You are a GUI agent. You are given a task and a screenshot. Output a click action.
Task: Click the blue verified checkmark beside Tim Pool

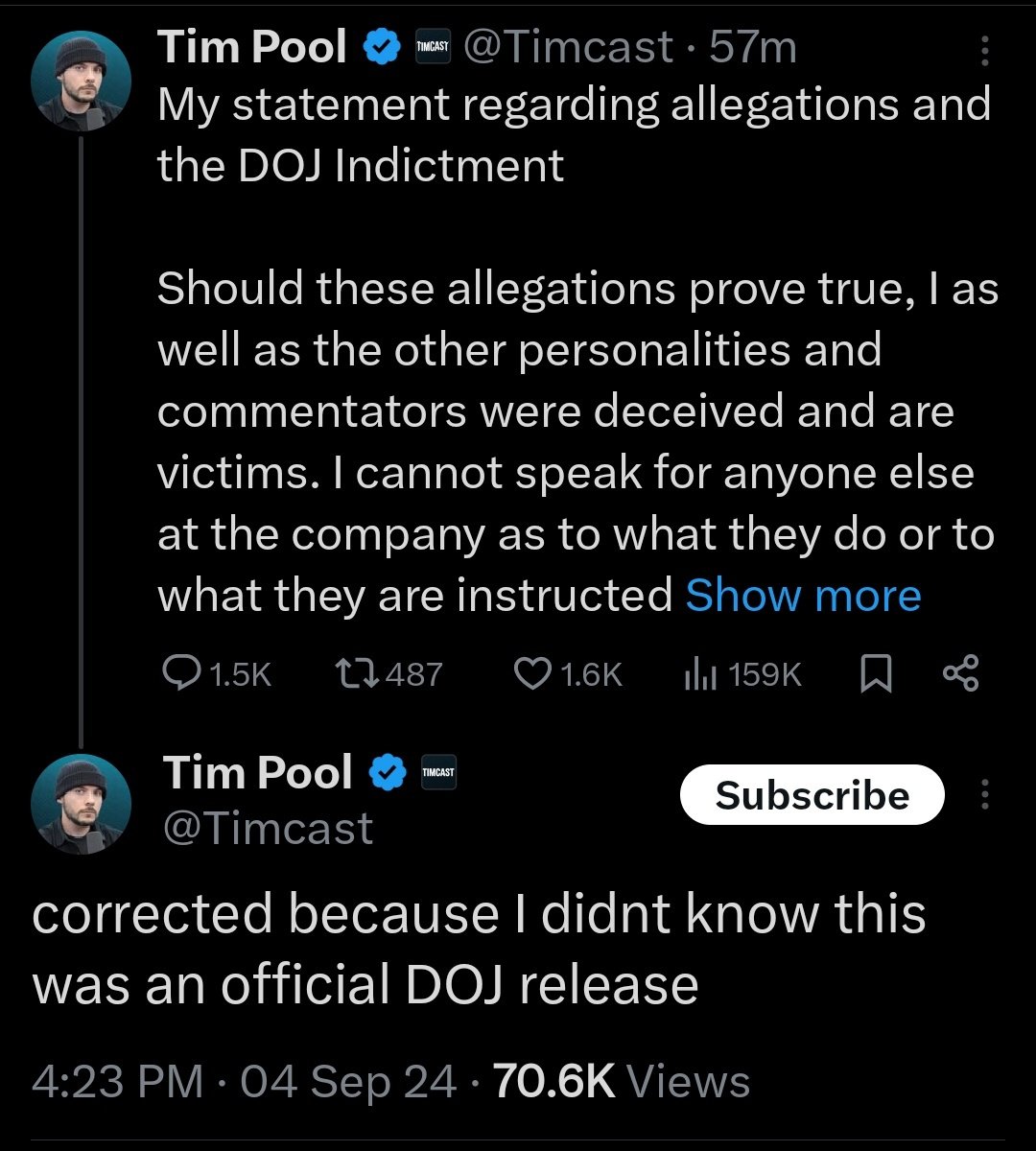(381, 45)
